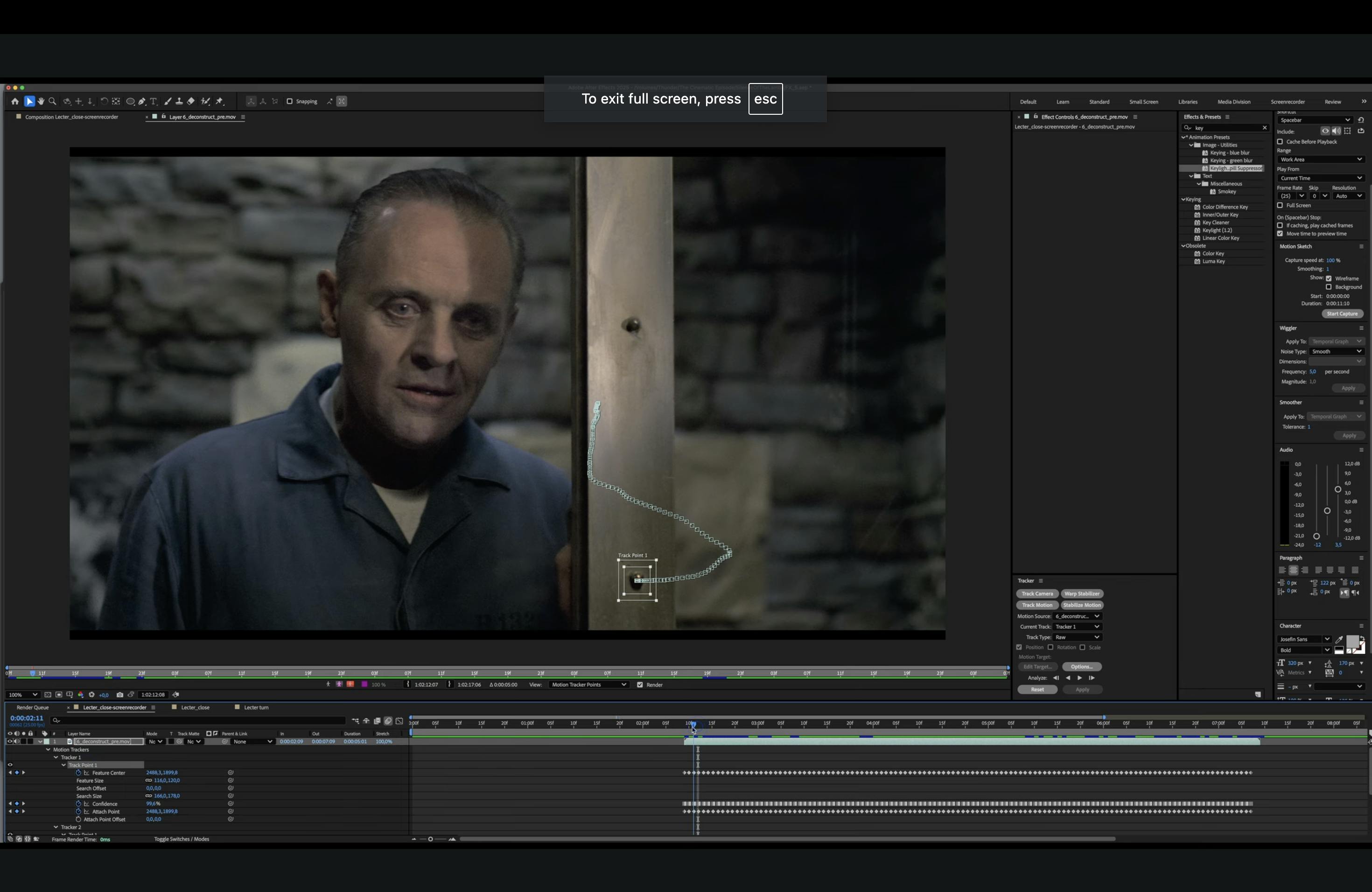Select the Puppet Pin tool
This screenshot has width=1372, height=892.
coord(220,101)
